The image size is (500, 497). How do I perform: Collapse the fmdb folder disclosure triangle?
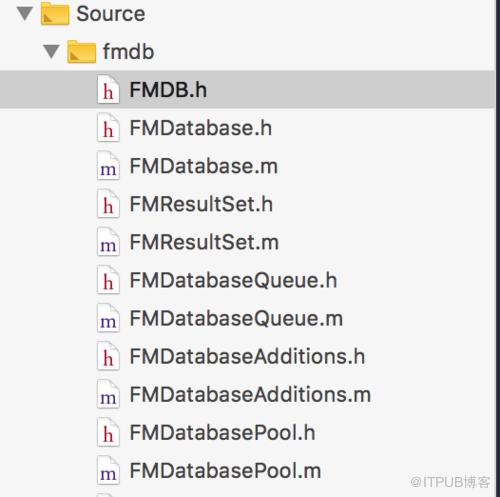click(51, 52)
